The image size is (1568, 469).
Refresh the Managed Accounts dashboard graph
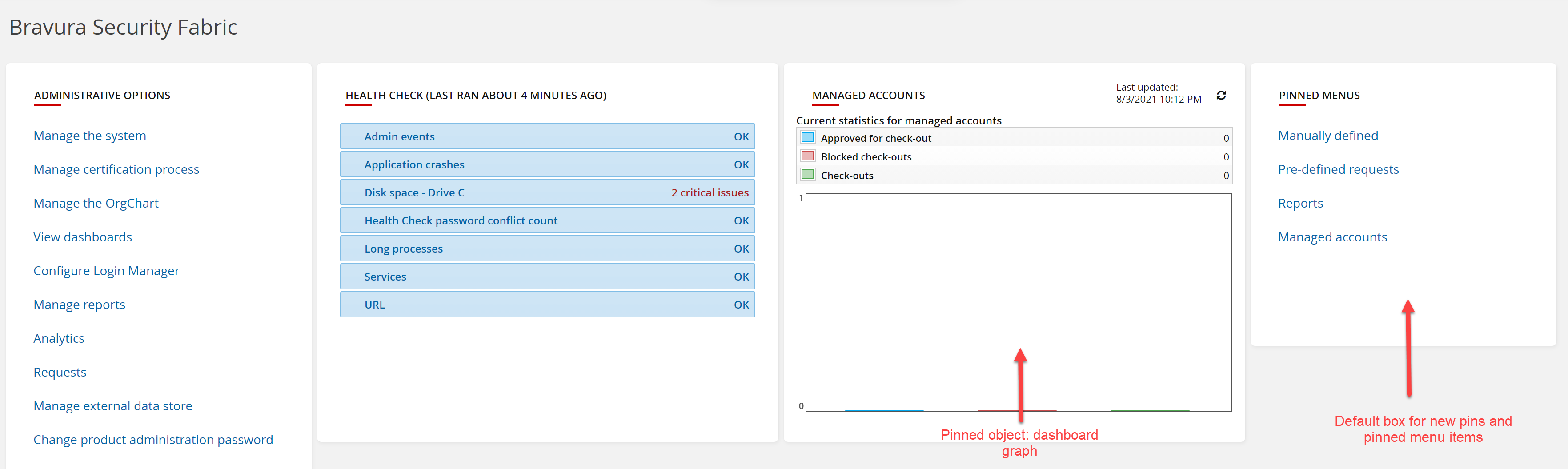click(1220, 96)
